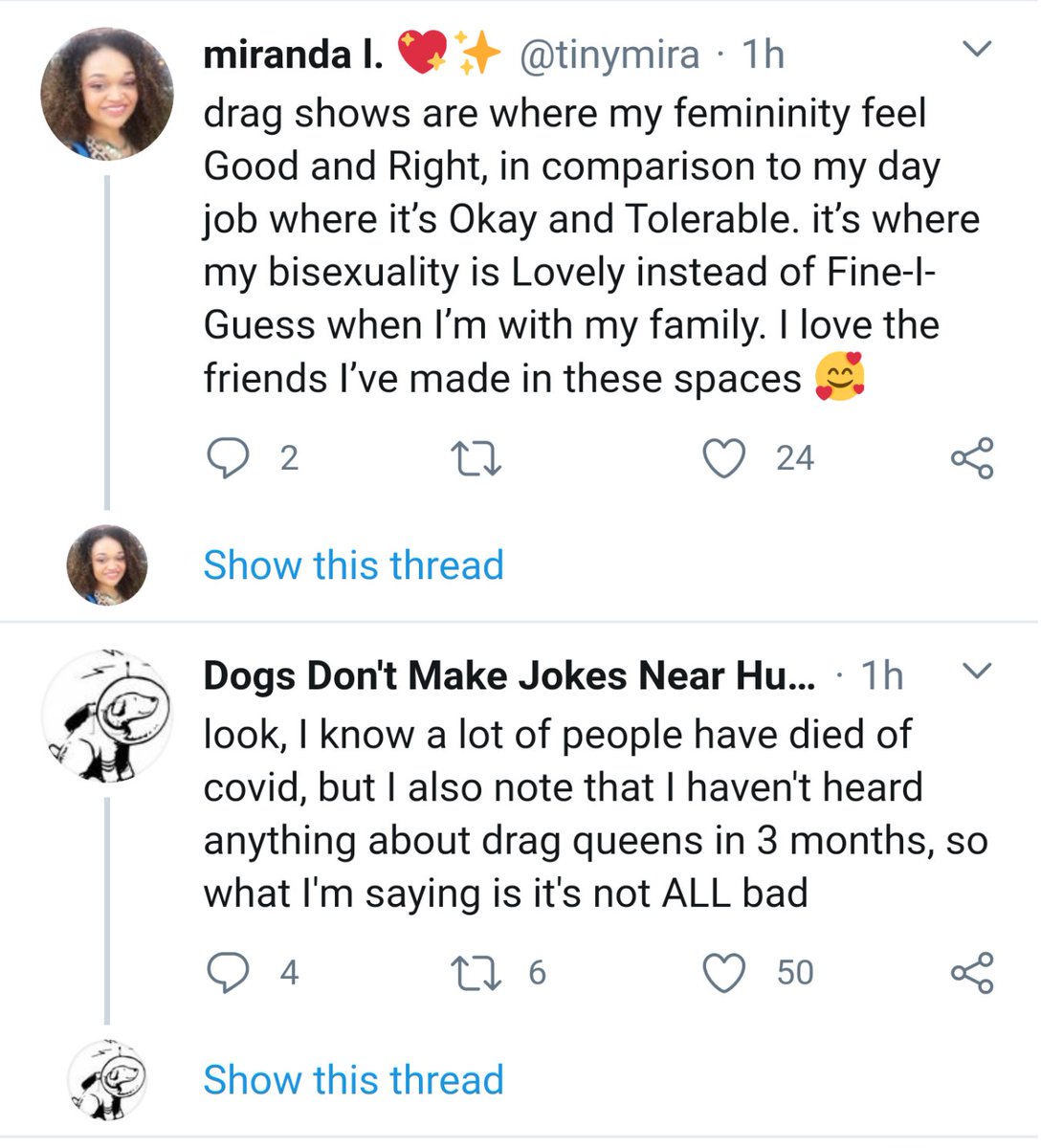Share the covid drag queens tweet
1041x1148 pixels.
click(x=972, y=973)
